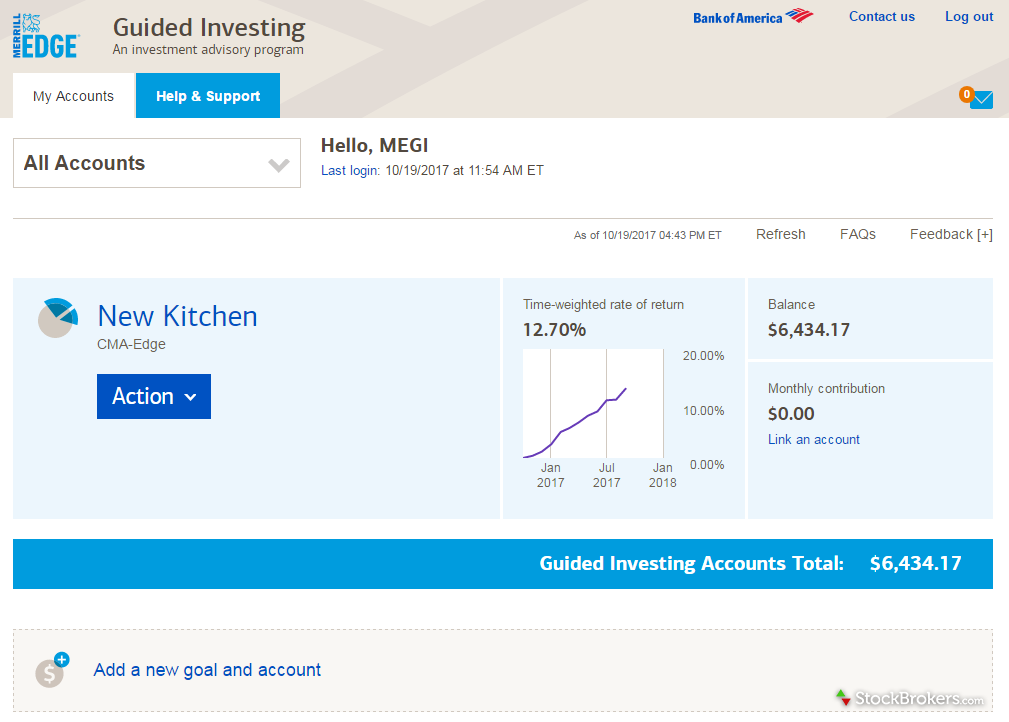Open the New Kitchen account
Screen dimensions: 1009x722
coord(176,316)
